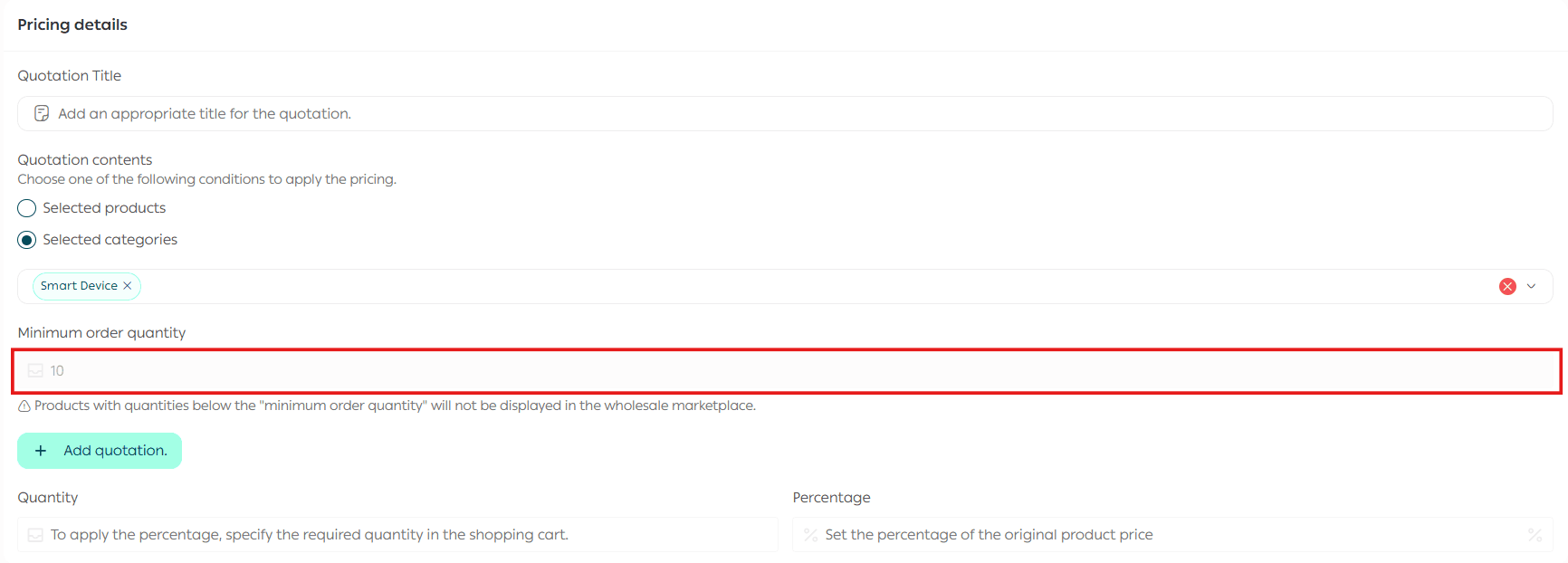This screenshot has height=563, width=1568.
Task: Click the icon inside the Quantity field
Action: pos(35,535)
